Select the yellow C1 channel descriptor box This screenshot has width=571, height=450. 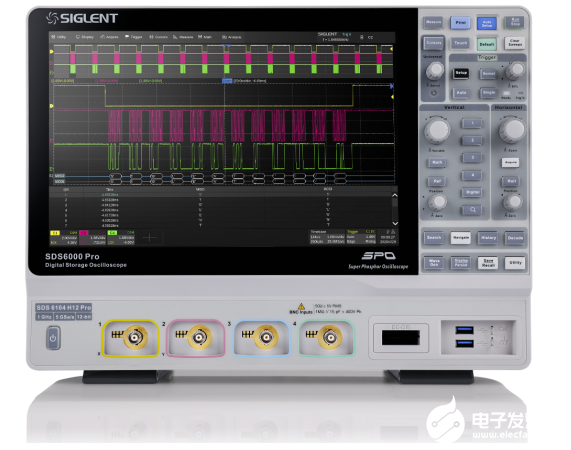point(64,237)
